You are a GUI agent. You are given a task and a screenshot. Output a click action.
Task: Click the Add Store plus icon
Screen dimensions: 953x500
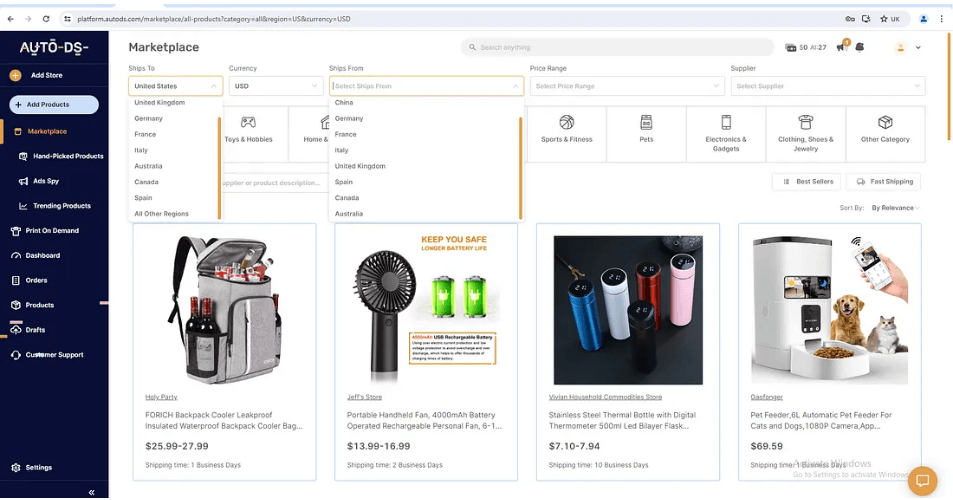[x=15, y=75]
